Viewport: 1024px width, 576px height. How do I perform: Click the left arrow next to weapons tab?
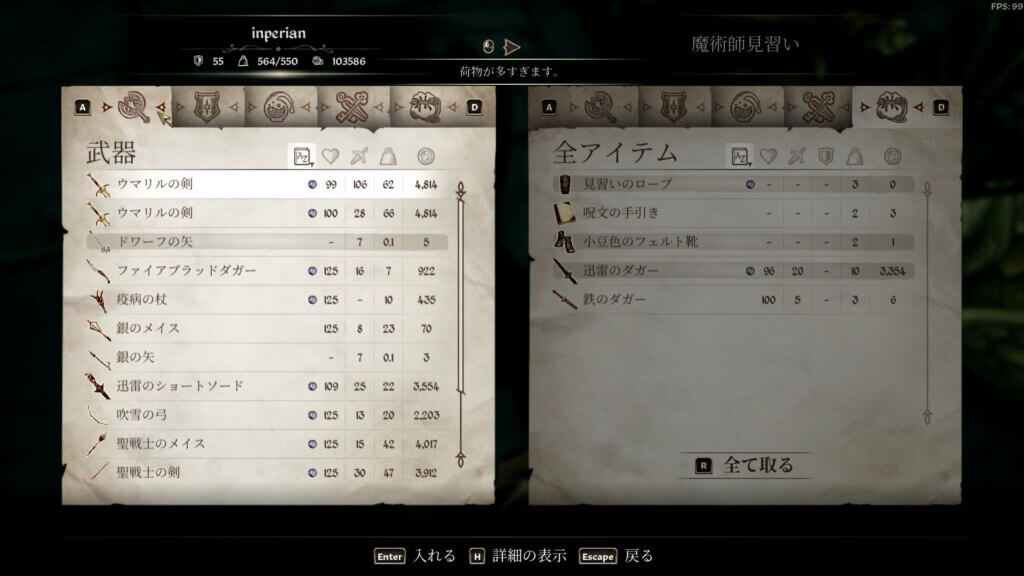click(106, 107)
